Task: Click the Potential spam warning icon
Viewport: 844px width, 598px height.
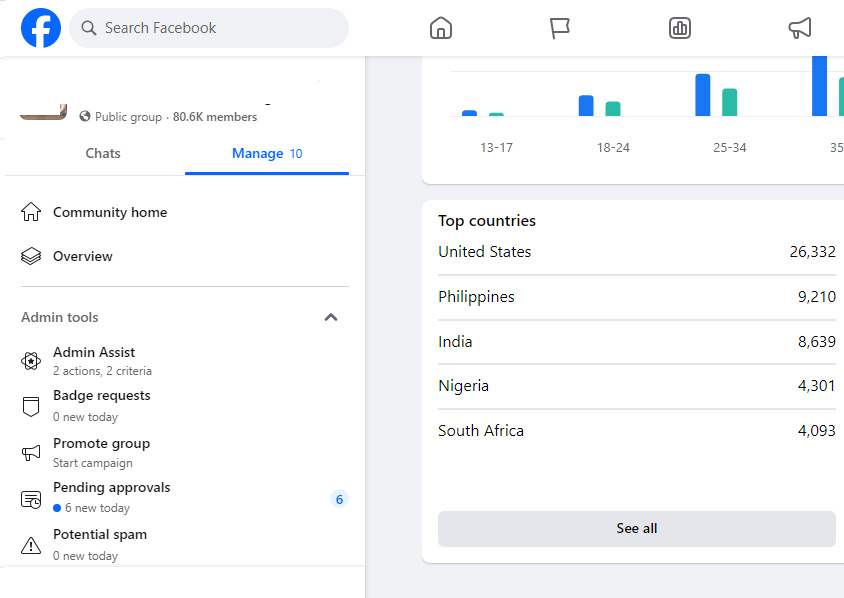Action: pyautogui.click(x=31, y=545)
